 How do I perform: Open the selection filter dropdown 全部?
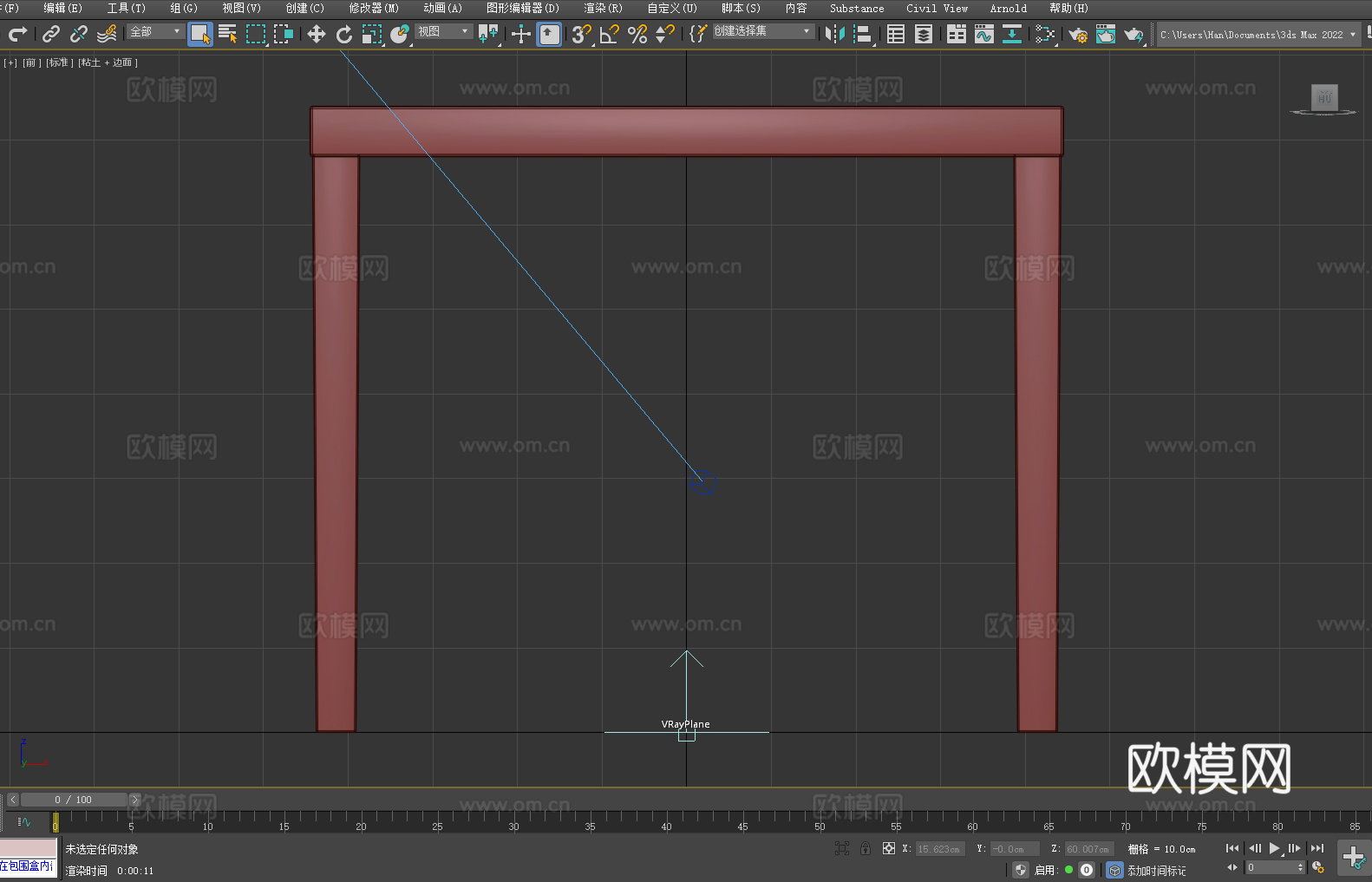[155, 31]
